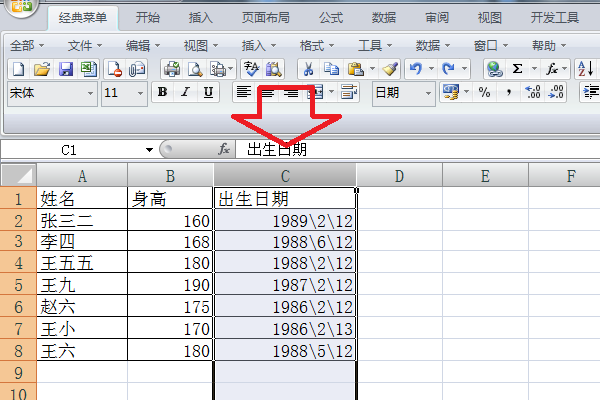600x400 pixels.
Task: Select cell containing 张三二
Action: [x=82, y=221]
